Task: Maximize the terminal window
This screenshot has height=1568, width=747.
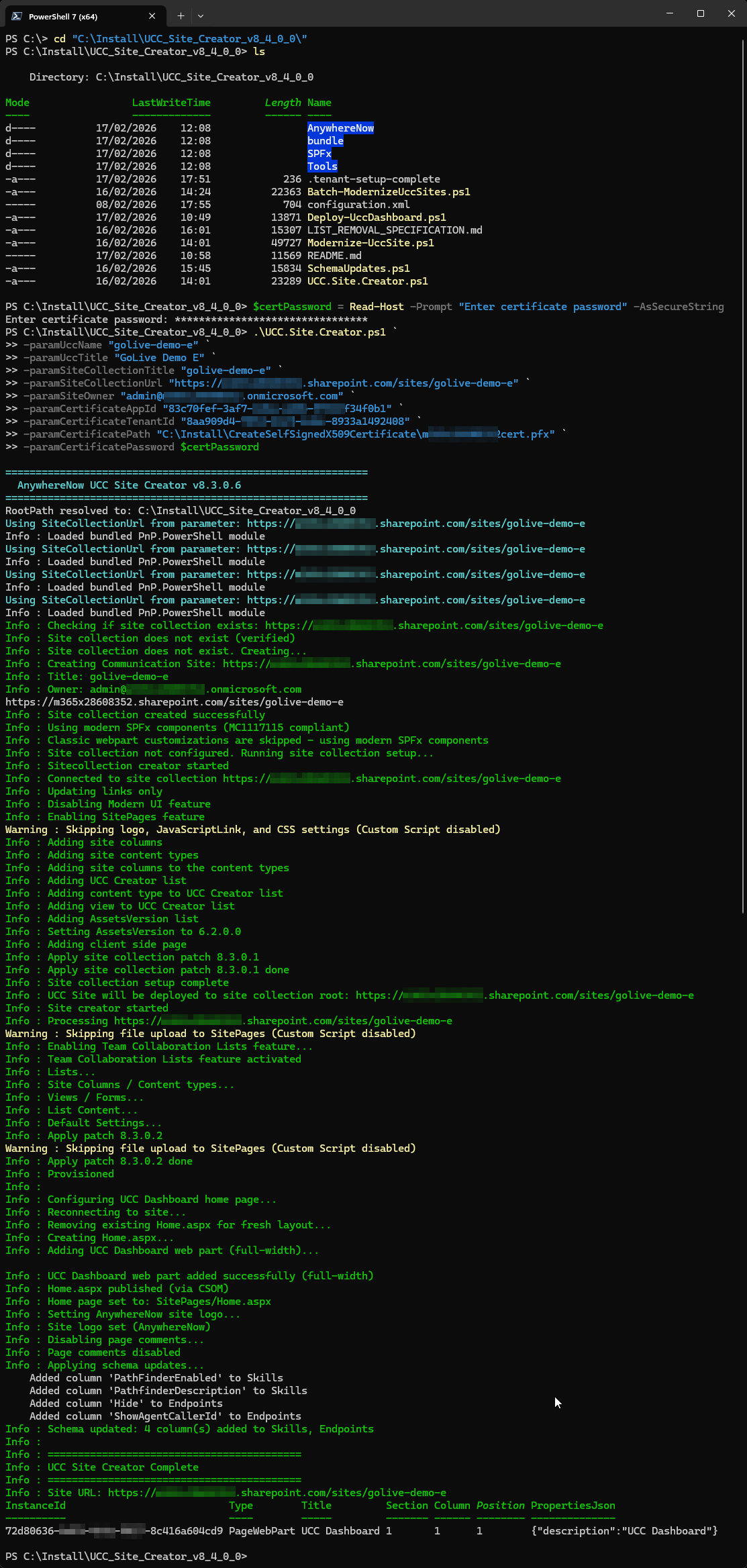Action: (x=700, y=13)
